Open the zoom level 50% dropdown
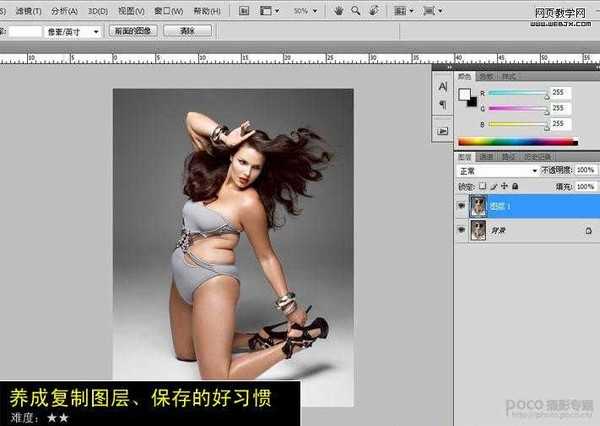 [306, 10]
